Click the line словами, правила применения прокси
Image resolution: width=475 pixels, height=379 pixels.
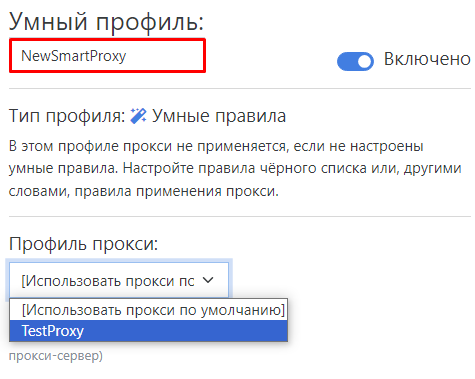click(144, 191)
